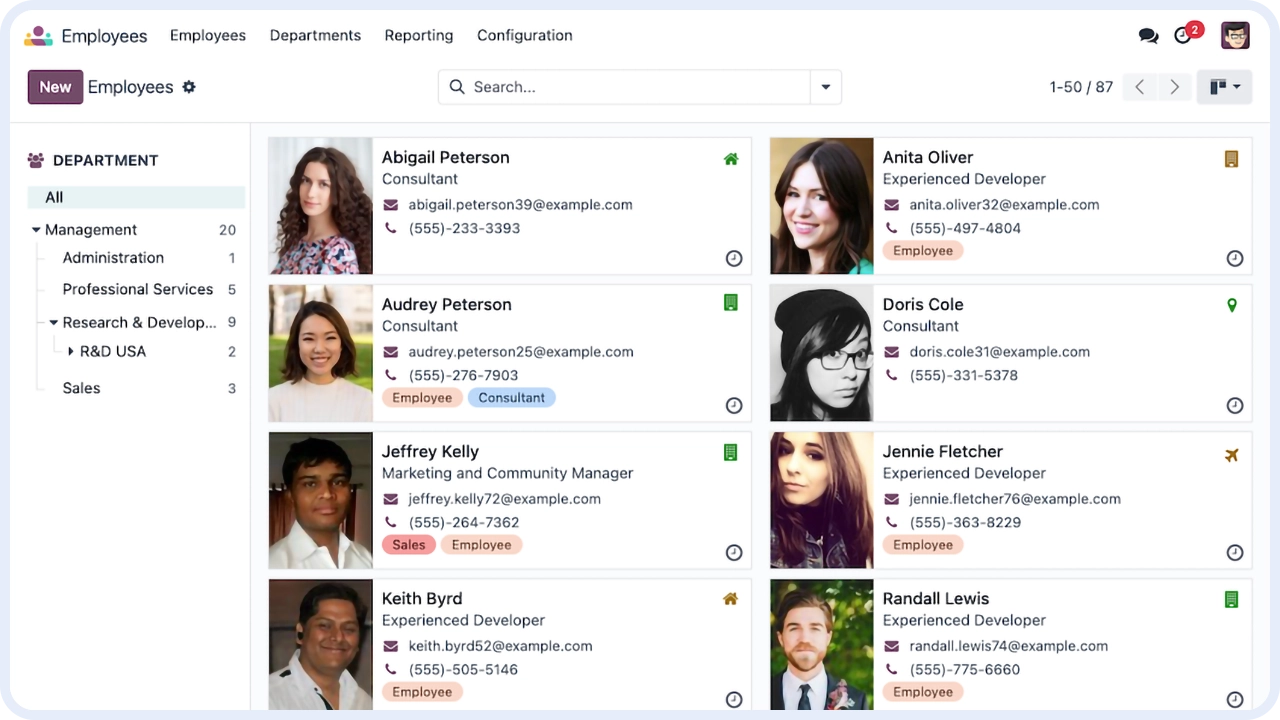Screen dimensions: 1280x720
Task: Click inside the Search field
Action: coord(630,87)
